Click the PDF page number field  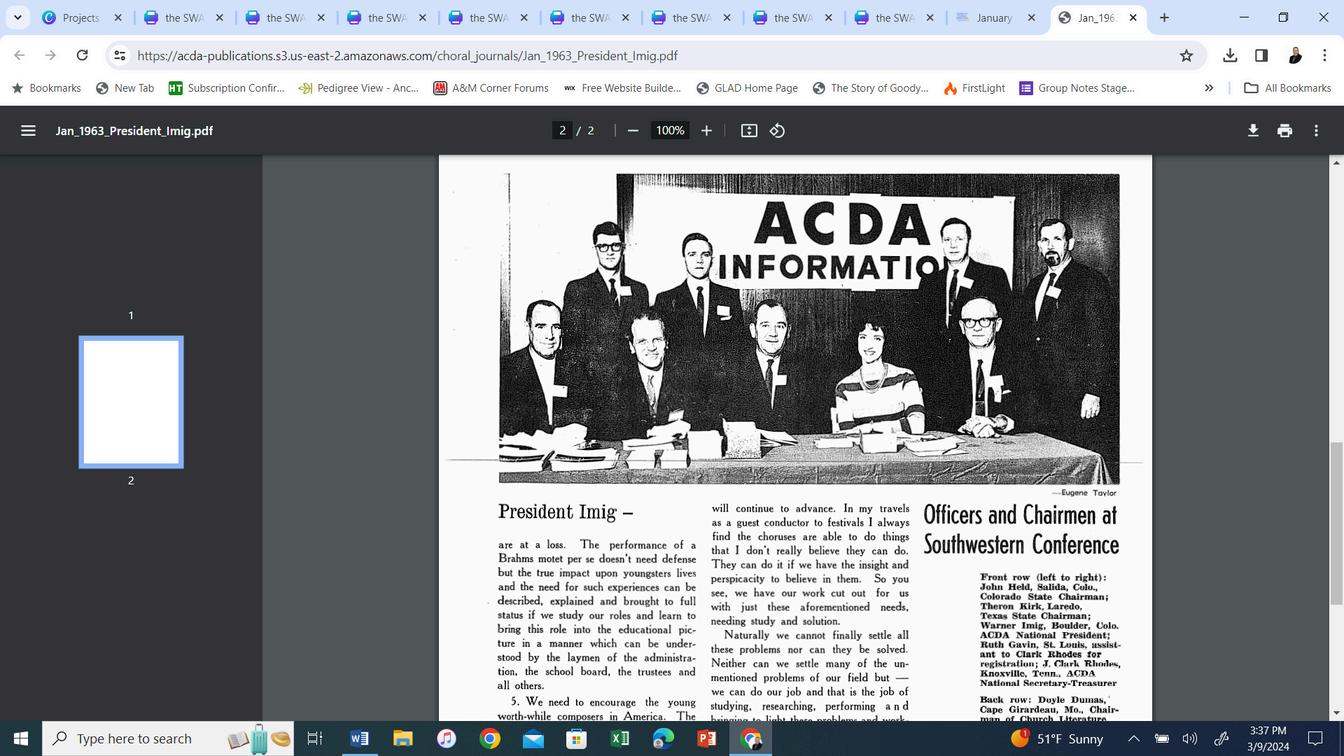click(562, 131)
